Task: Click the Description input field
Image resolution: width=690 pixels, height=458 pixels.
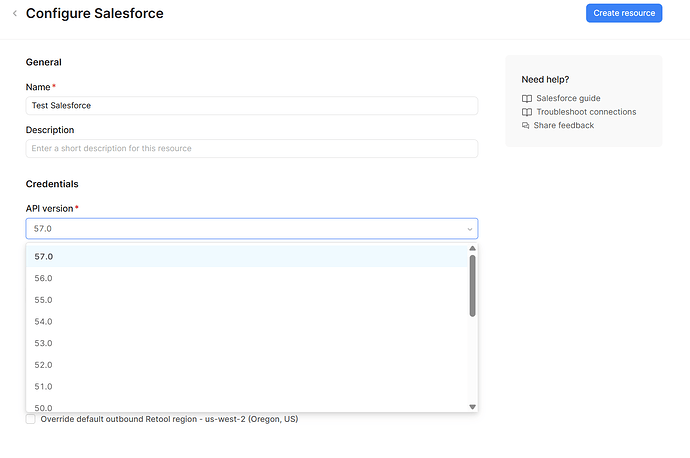Action: click(x=252, y=149)
